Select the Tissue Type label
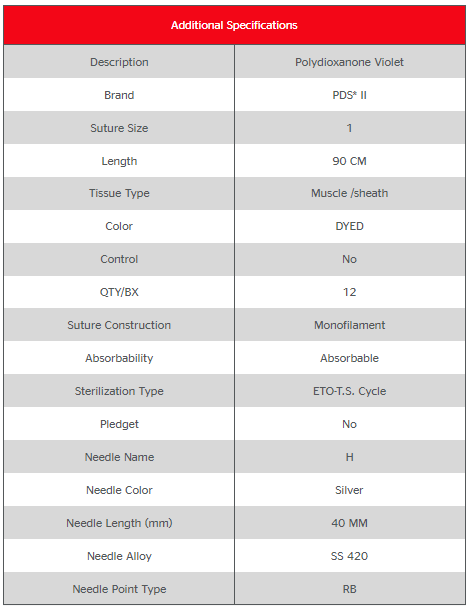 pyautogui.click(x=119, y=193)
